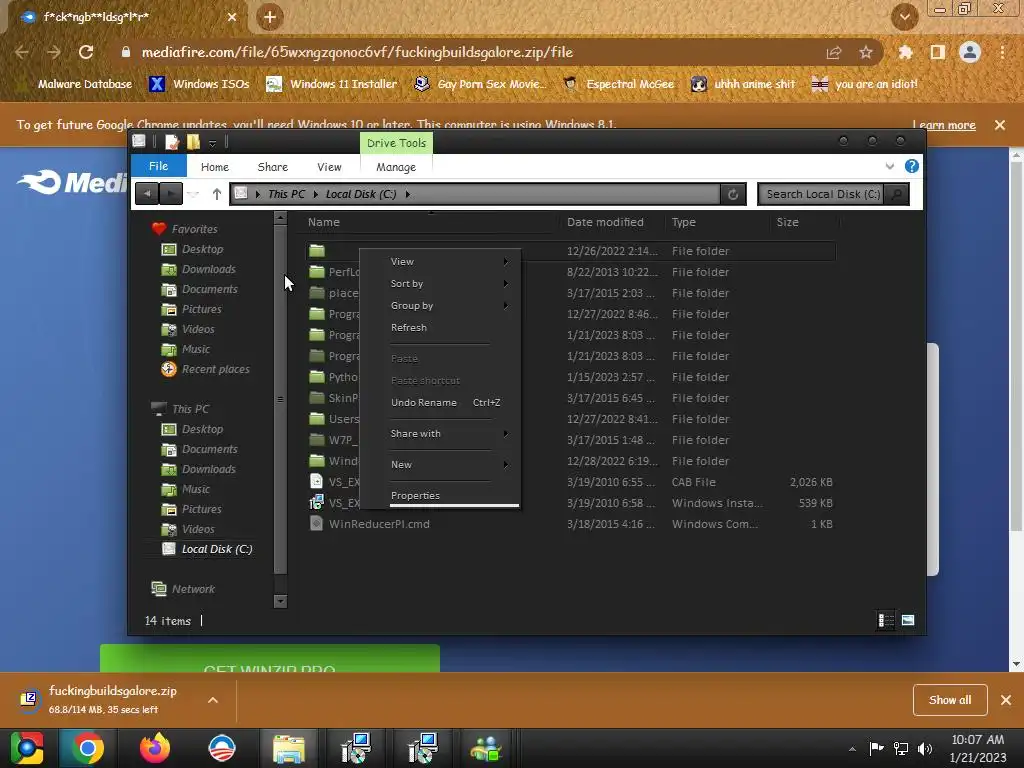Open Chrome three-dot menu
Image resolution: width=1024 pixels, height=768 pixels.
[x=1002, y=52]
